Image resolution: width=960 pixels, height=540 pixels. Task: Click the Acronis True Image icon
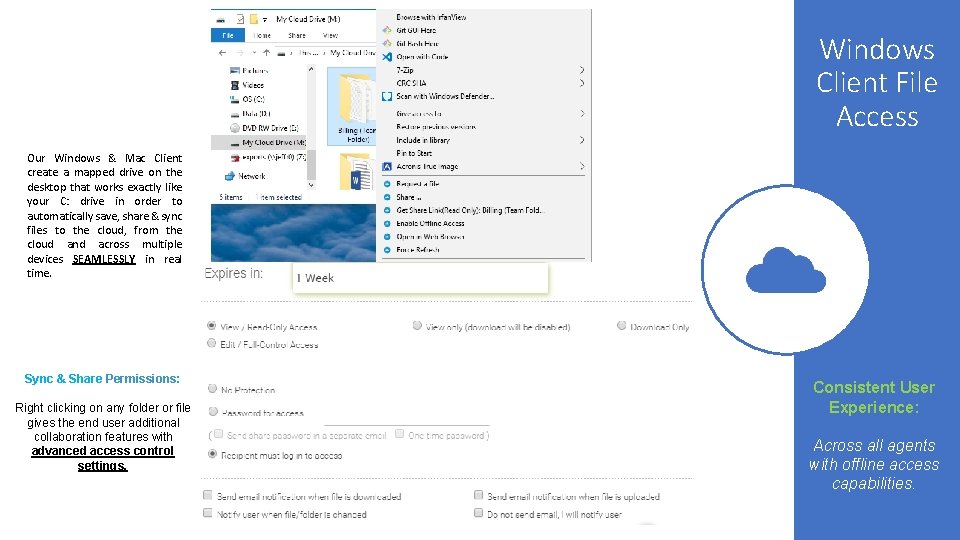387,167
